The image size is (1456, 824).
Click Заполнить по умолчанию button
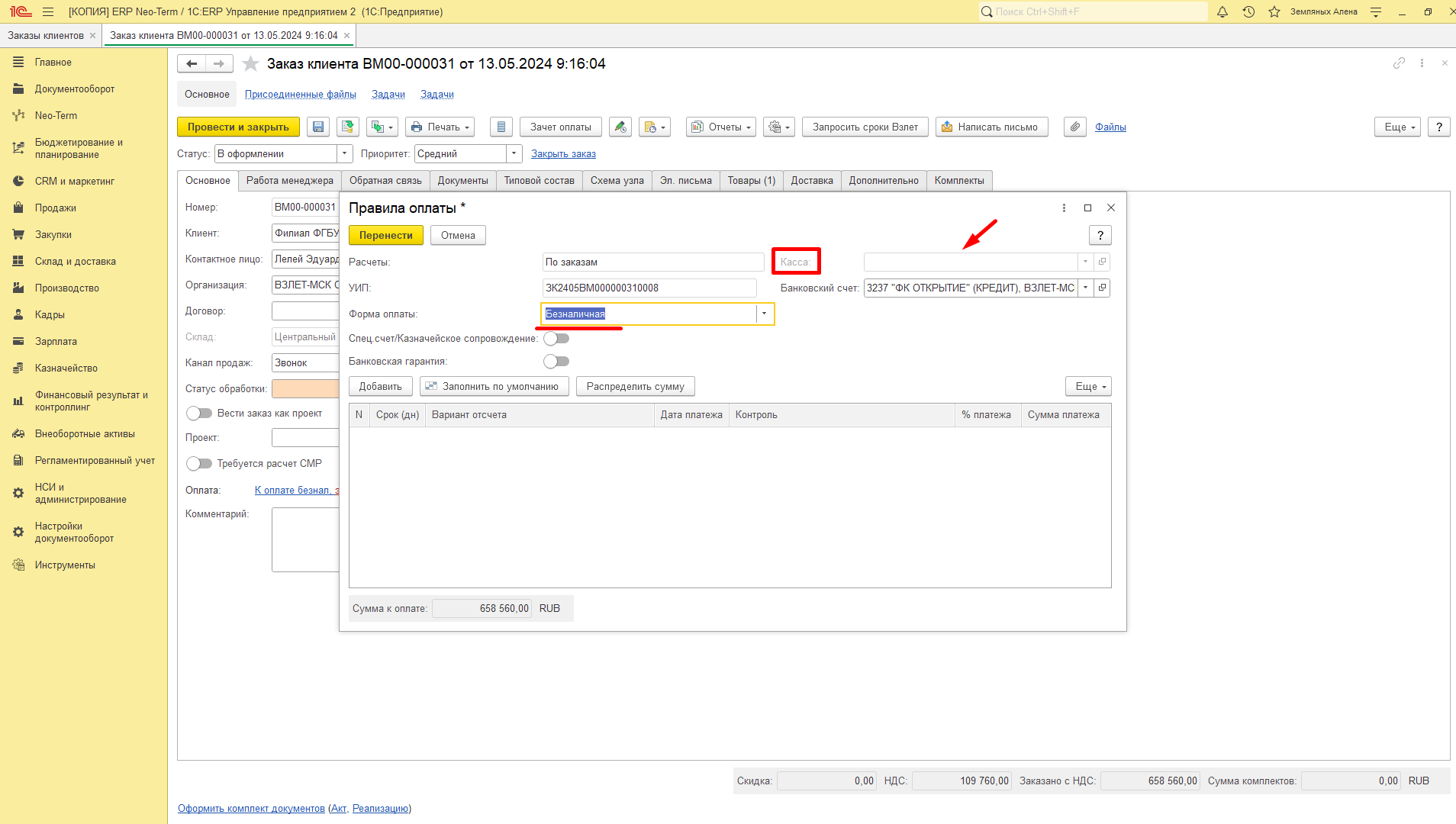click(494, 387)
